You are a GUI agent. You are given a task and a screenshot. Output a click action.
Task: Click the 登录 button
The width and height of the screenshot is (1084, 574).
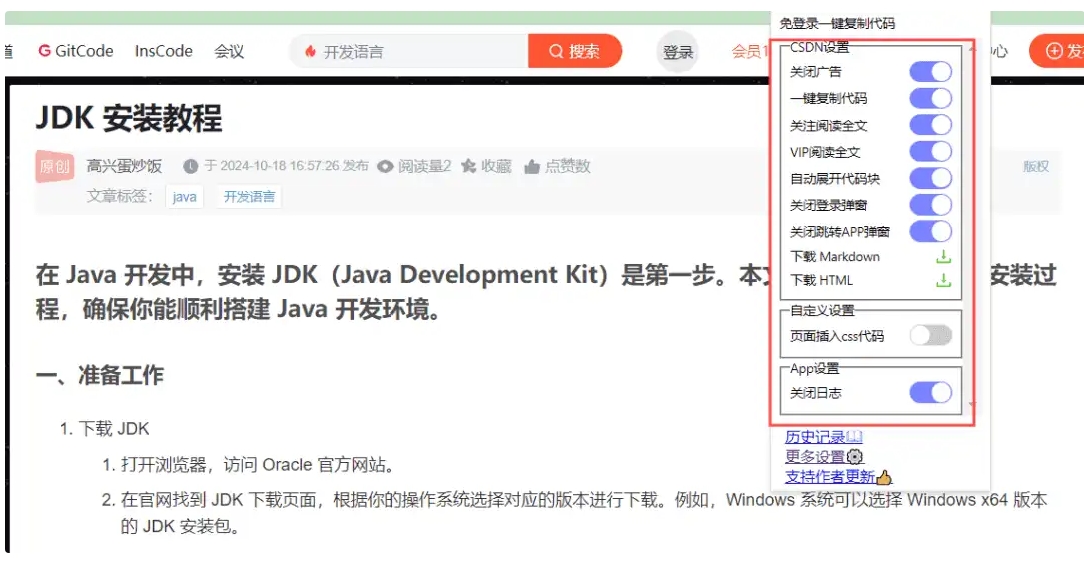point(678,52)
